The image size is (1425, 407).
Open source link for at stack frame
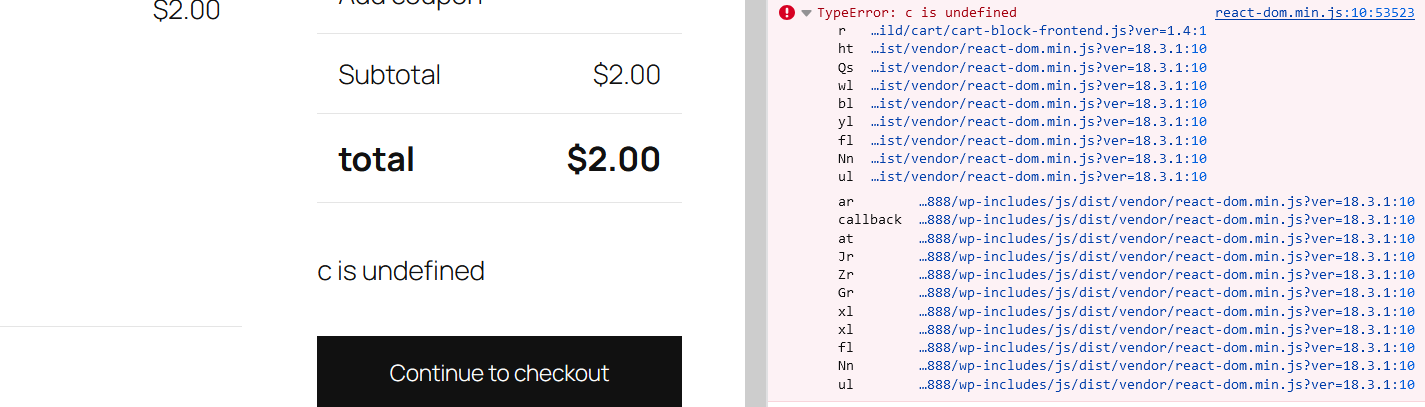[x=1166, y=238]
